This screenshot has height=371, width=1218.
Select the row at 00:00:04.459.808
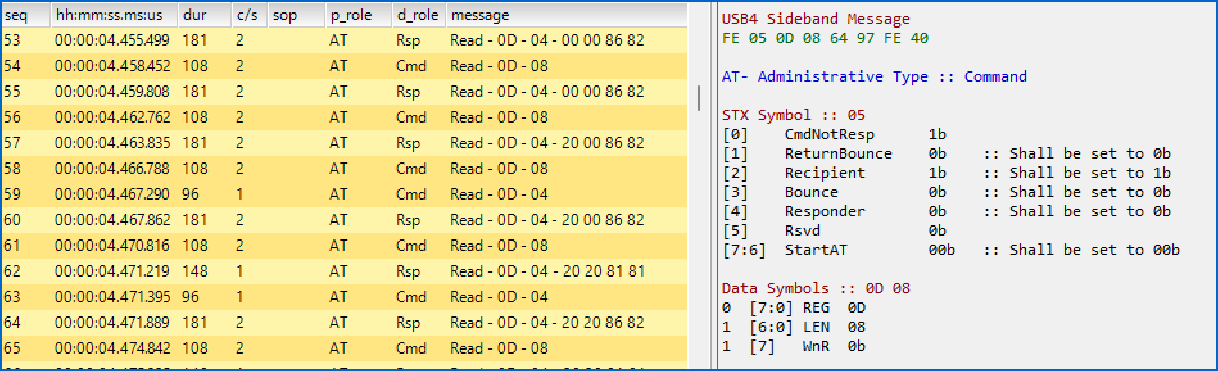coord(344,92)
